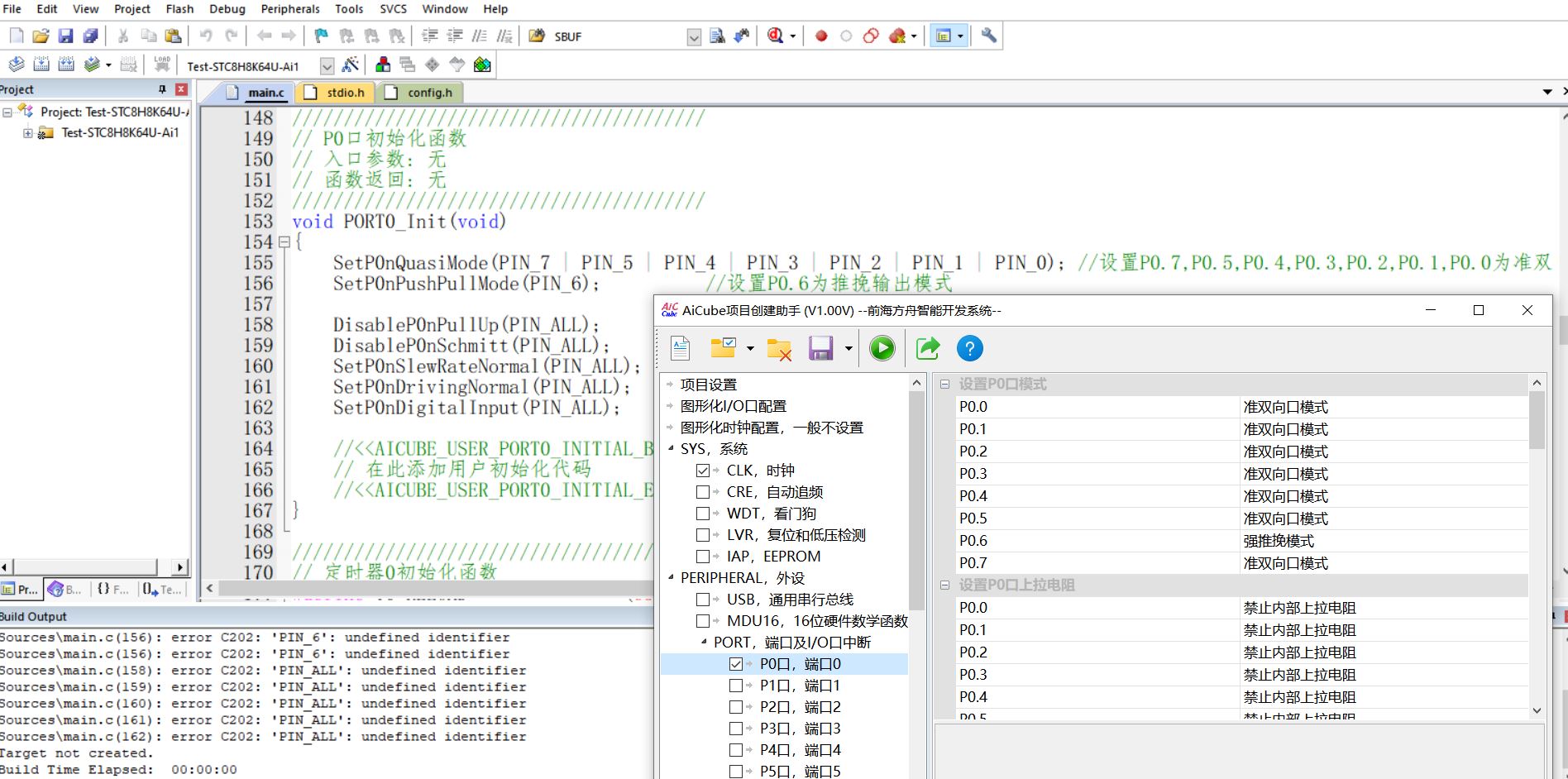Viewport: 1568px width, 779px height.
Task: Collapse PERIPHERAL, 外设 tree section
Action: pos(670,577)
